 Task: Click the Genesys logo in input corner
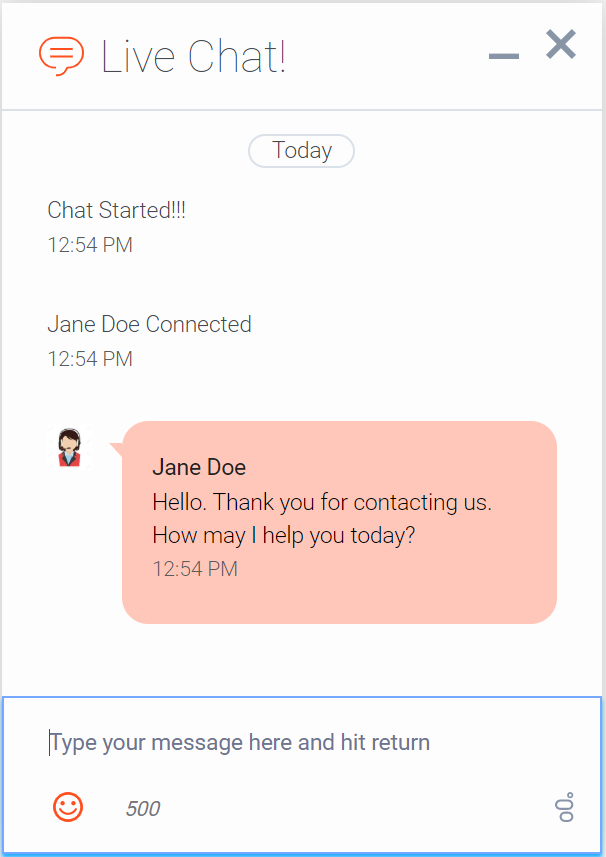coord(566,807)
